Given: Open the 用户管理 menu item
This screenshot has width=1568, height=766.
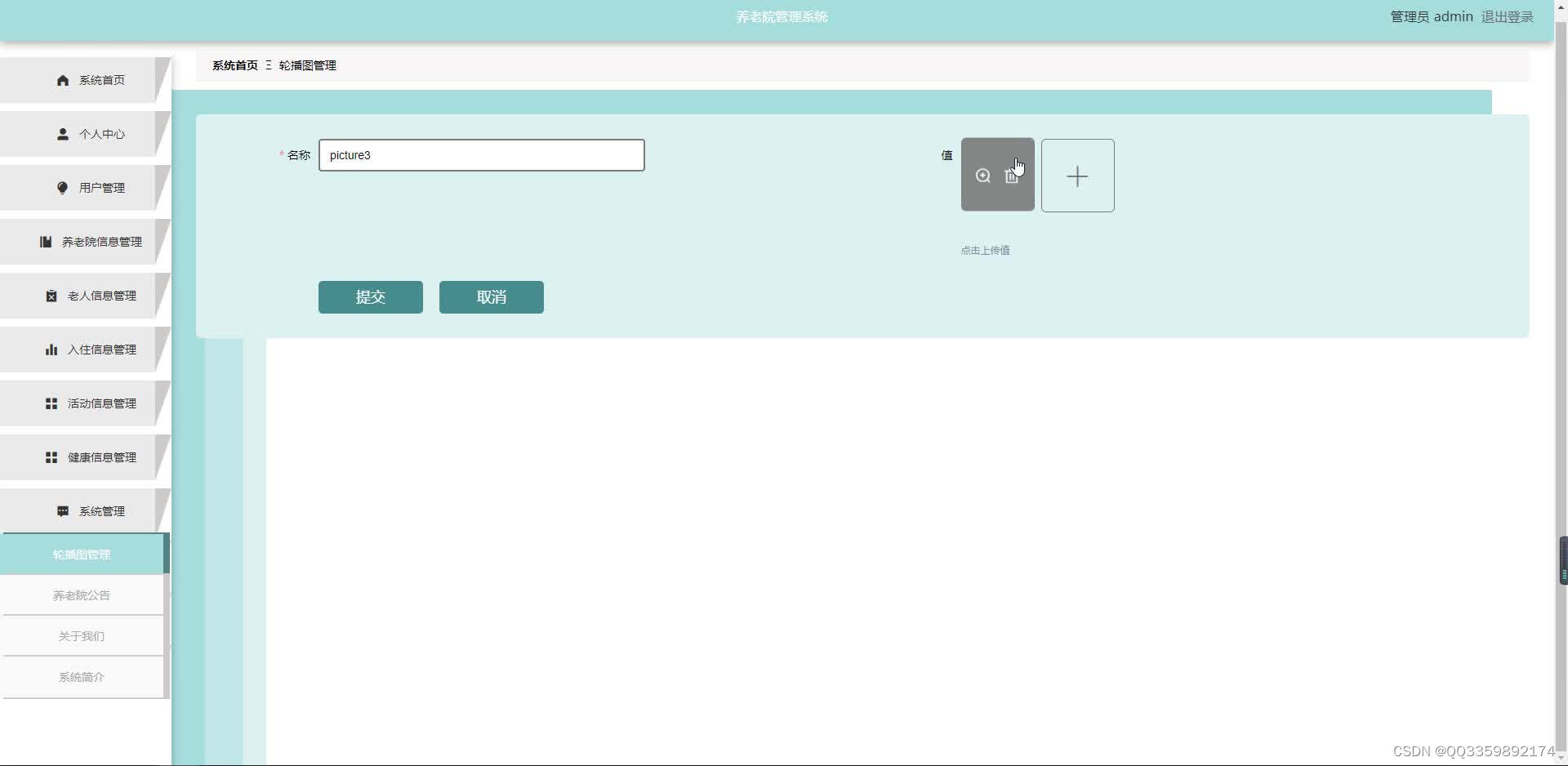Looking at the screenshot, I should pos(85,188).
